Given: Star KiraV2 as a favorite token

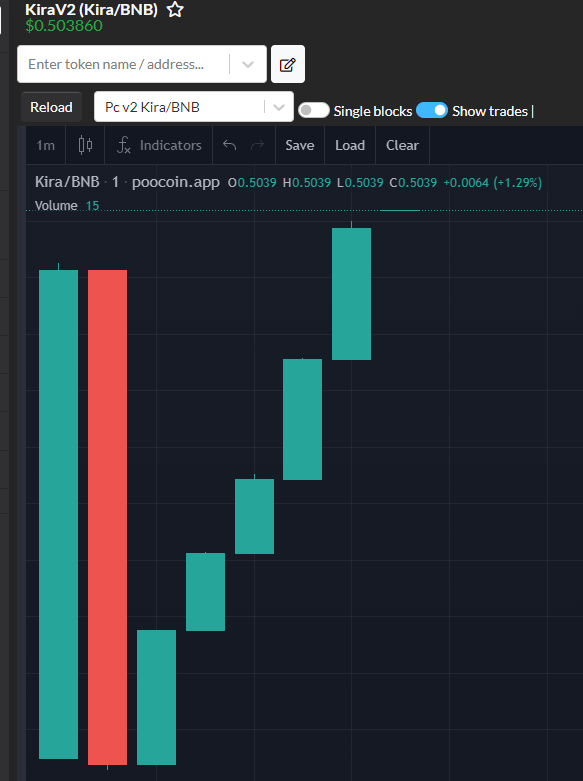Looking at the screenshot, I should [x=175, y=9].
